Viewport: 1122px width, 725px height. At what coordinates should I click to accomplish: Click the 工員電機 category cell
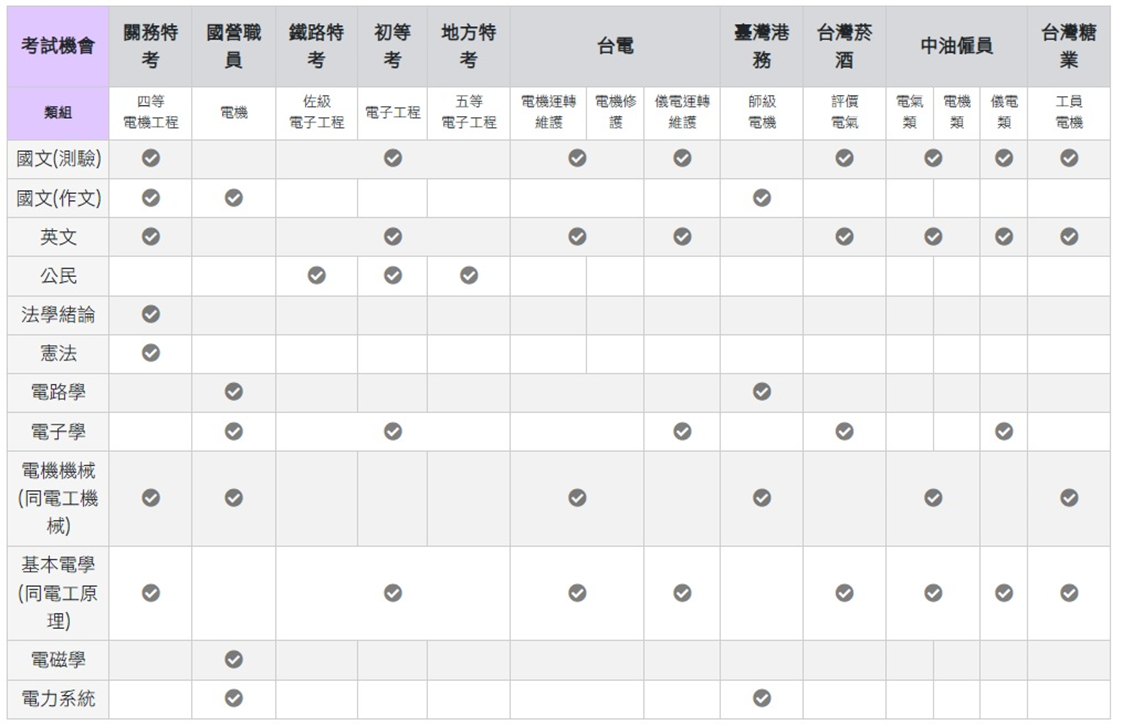(x=1069, y=113)
